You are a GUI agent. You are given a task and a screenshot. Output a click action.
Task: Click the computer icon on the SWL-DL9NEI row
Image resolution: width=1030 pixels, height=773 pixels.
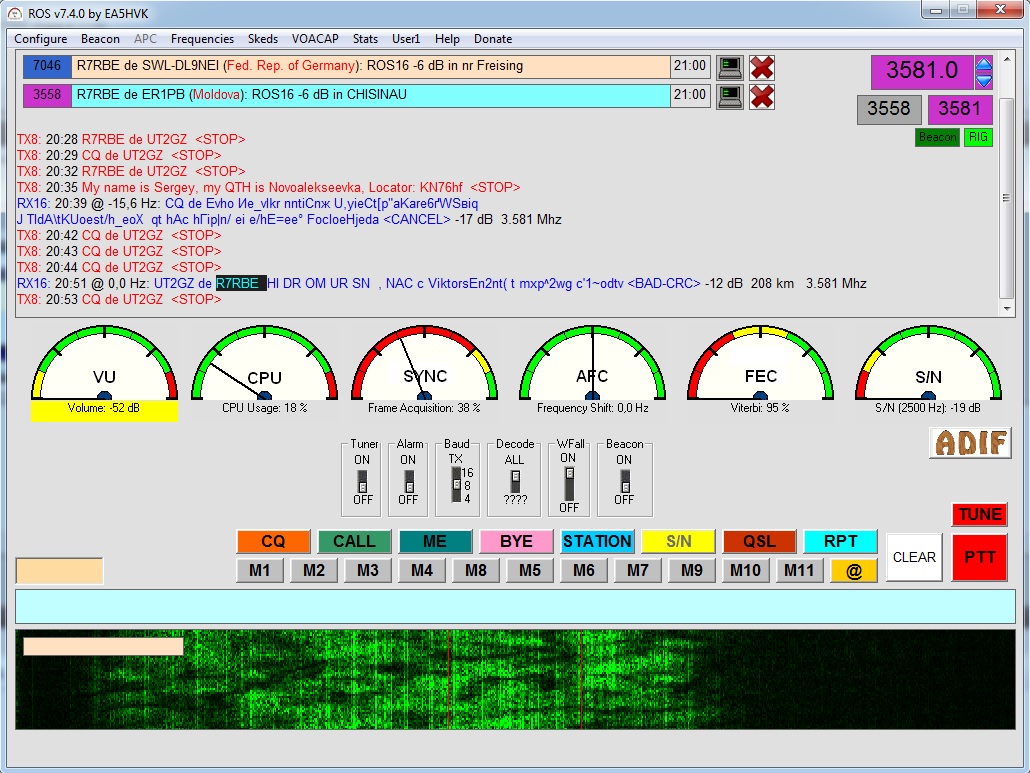730,67
